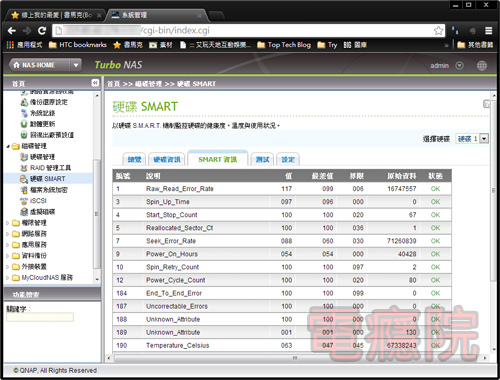Click the horizontal scrollbar under the table
Viewport: 500px width, 380px height.
click(295, 358)
